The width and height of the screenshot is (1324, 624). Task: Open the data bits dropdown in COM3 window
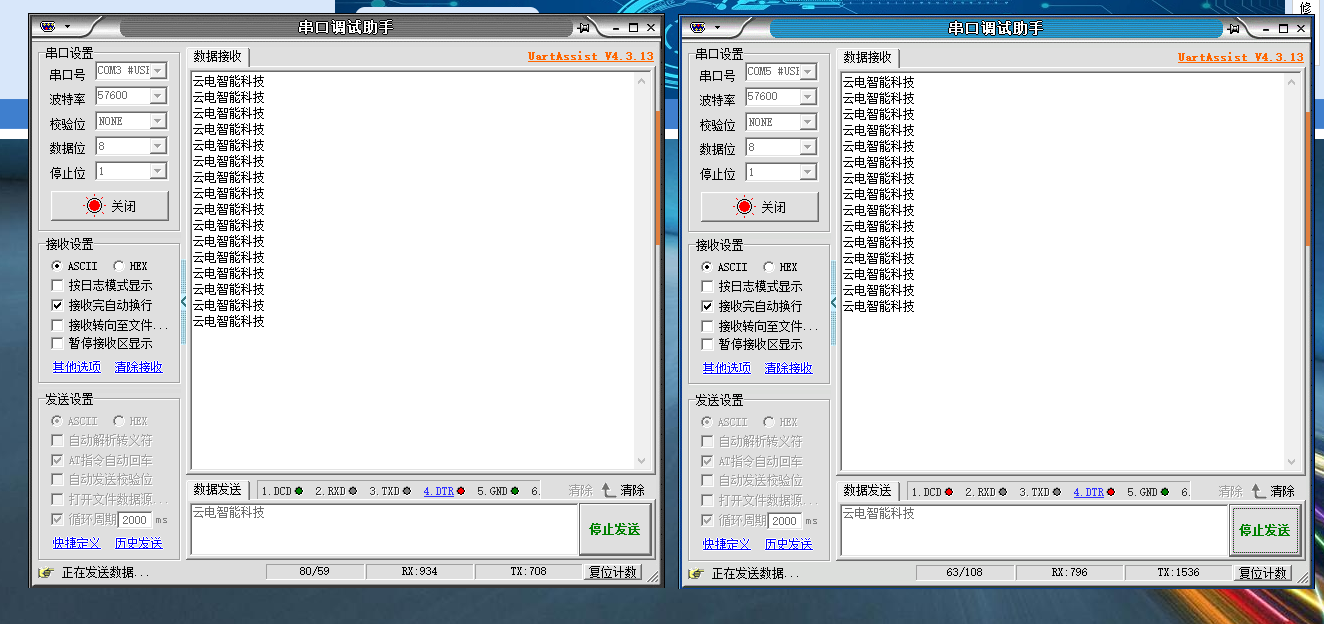point(158,146)
